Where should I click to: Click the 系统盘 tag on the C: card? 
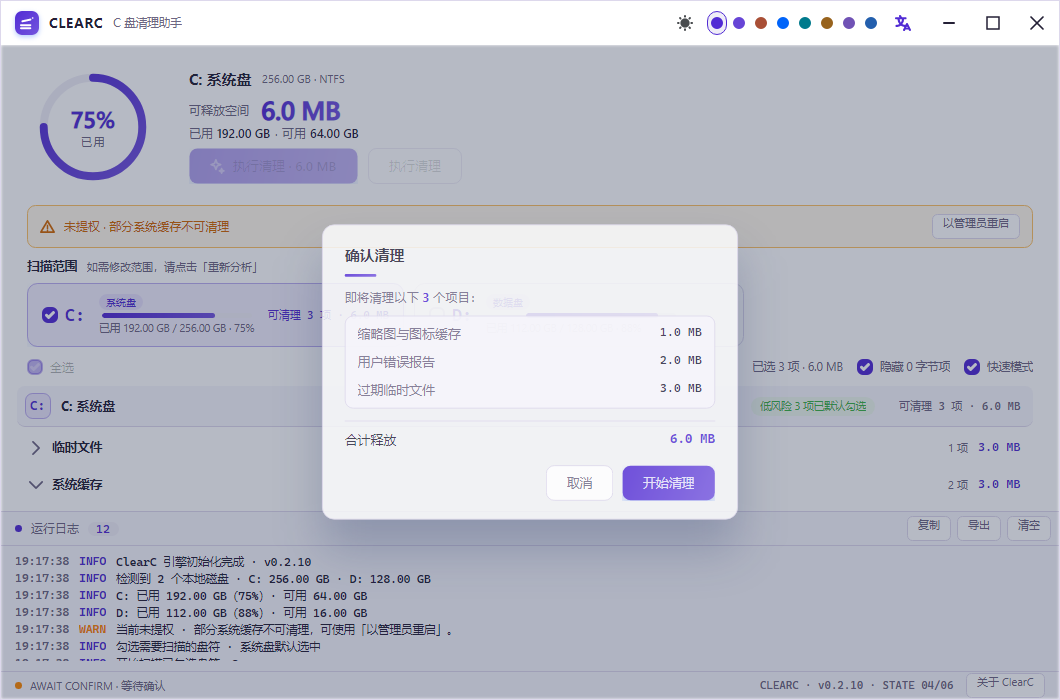tap(121, 302)
